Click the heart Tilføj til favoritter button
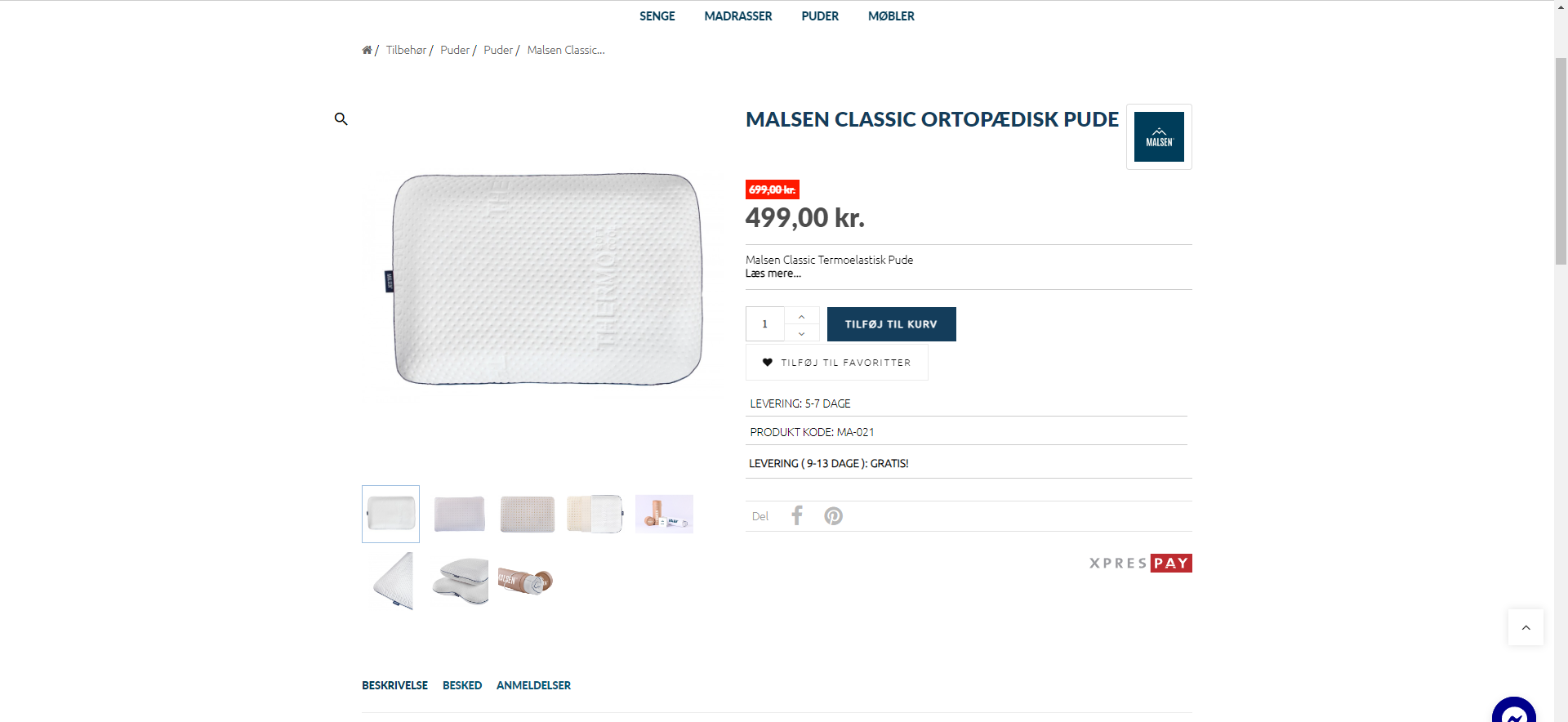This screenshot has height=722, width=1568. coord(836,363)
